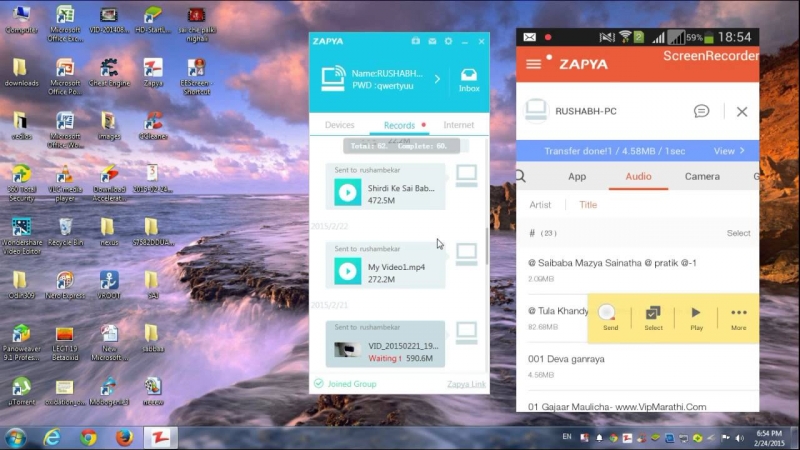Viewport: 800px width, 450px height.
Task: Switch to the Records tab
Action: 399,125
